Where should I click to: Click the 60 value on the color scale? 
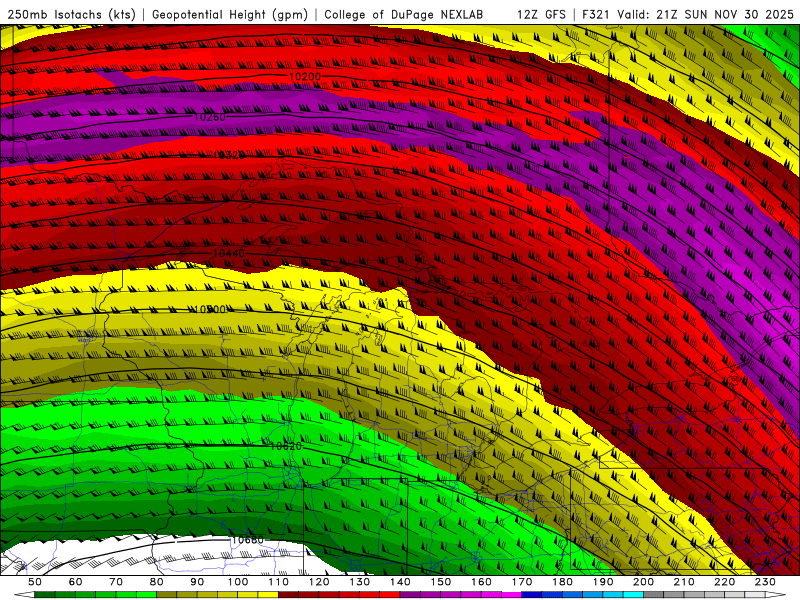click(75, 582)
